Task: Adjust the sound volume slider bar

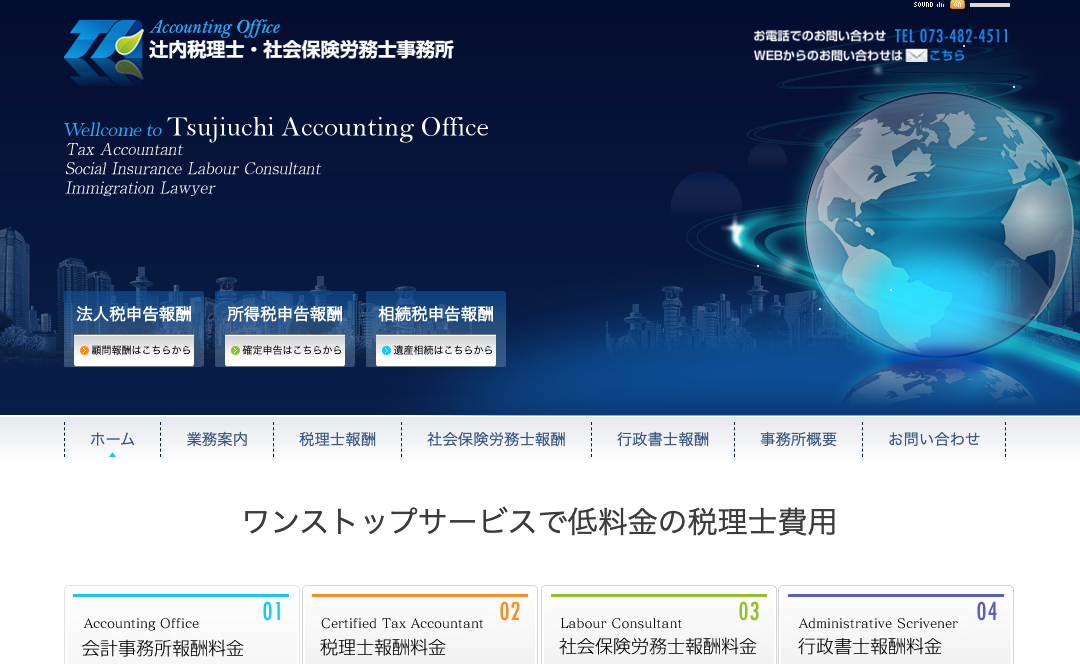Action: point(989,5)
